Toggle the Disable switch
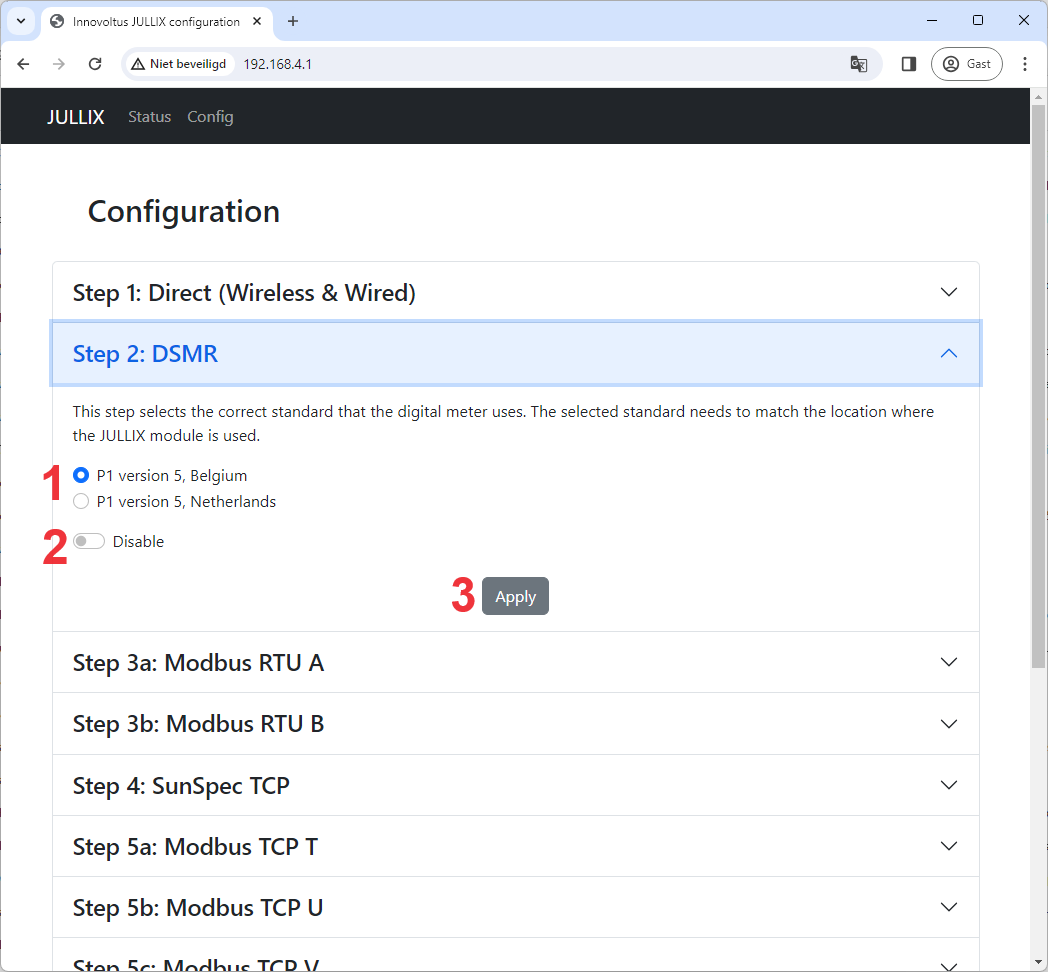The image size is (1048, 972). (89, 542)
